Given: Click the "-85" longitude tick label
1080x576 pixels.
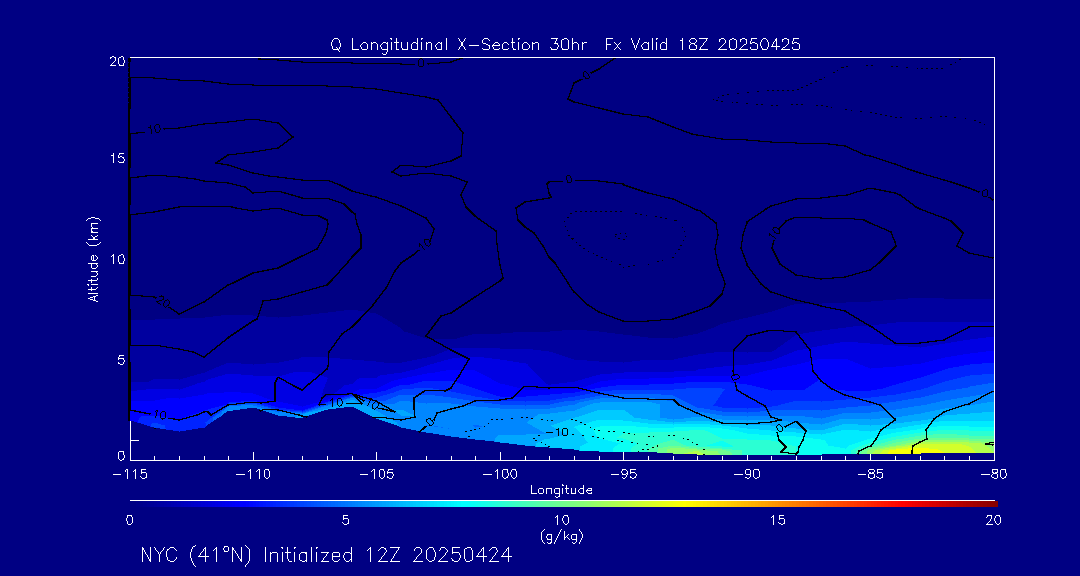Looking at the screenshot, I should tap(870, 475).
